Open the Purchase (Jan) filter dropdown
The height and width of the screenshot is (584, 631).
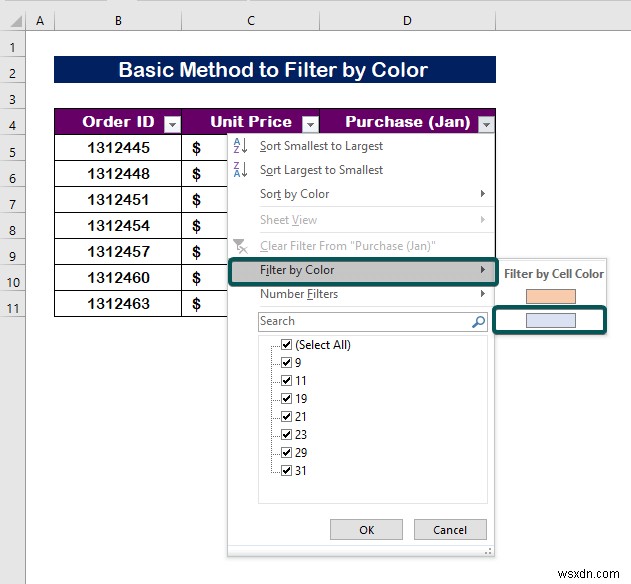pyautogui.click(x=486, y=124)
